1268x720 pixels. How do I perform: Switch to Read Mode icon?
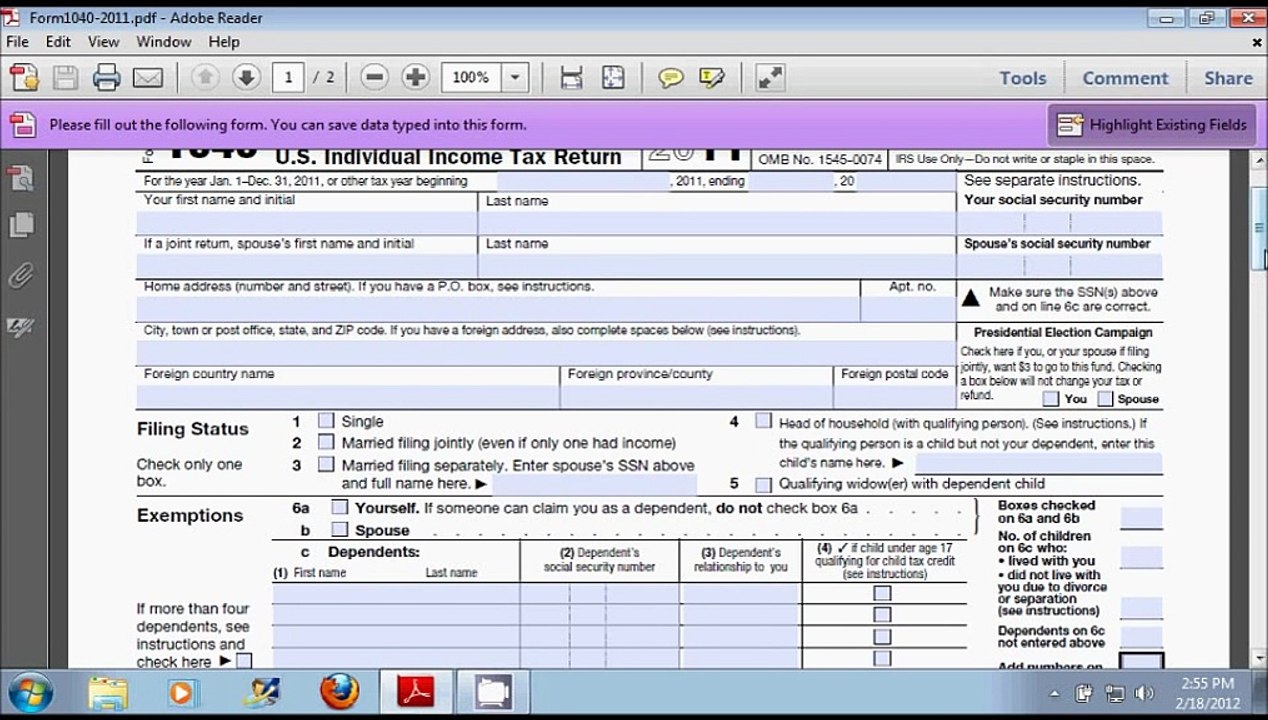769,77
